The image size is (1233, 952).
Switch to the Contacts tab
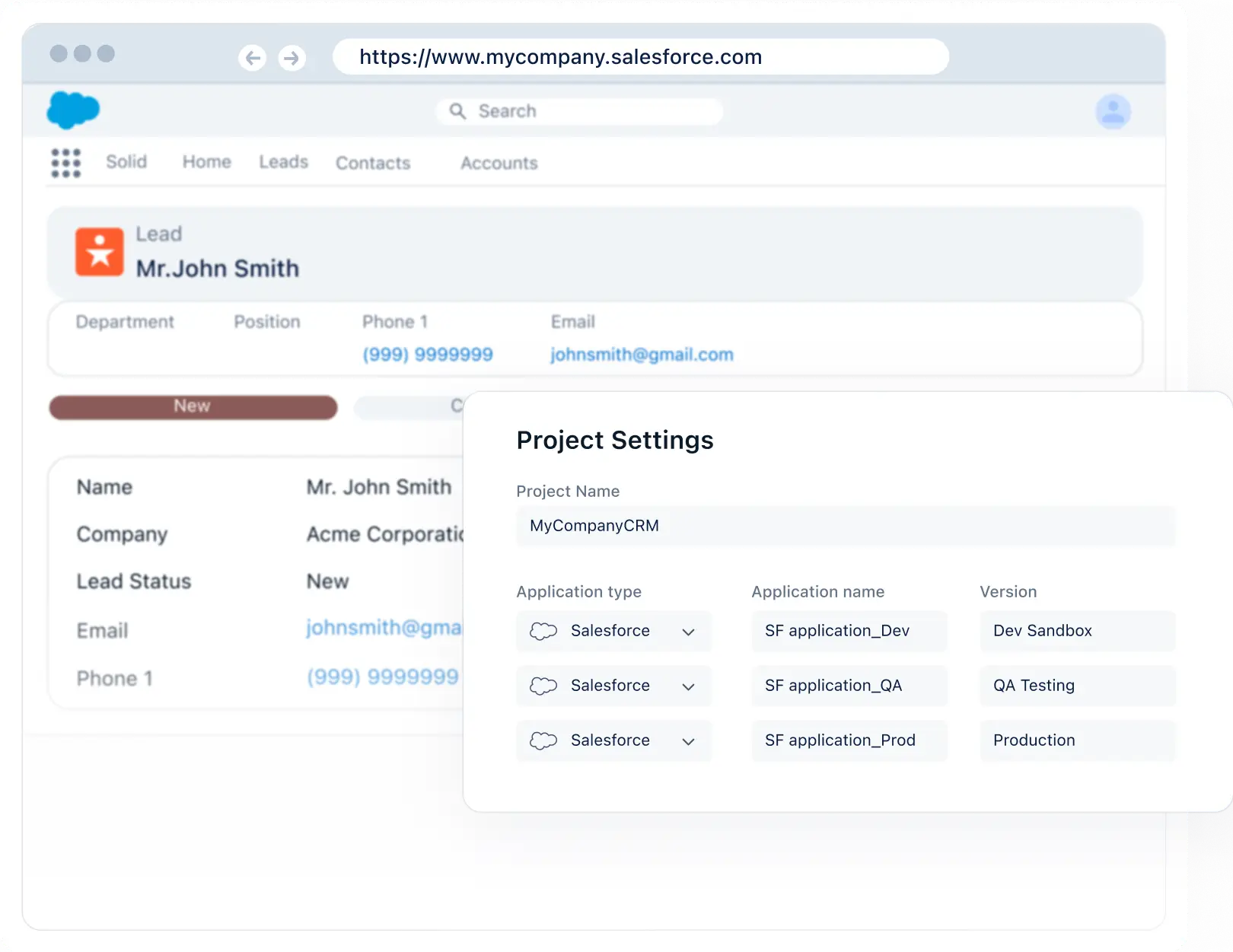coord(372,163)
